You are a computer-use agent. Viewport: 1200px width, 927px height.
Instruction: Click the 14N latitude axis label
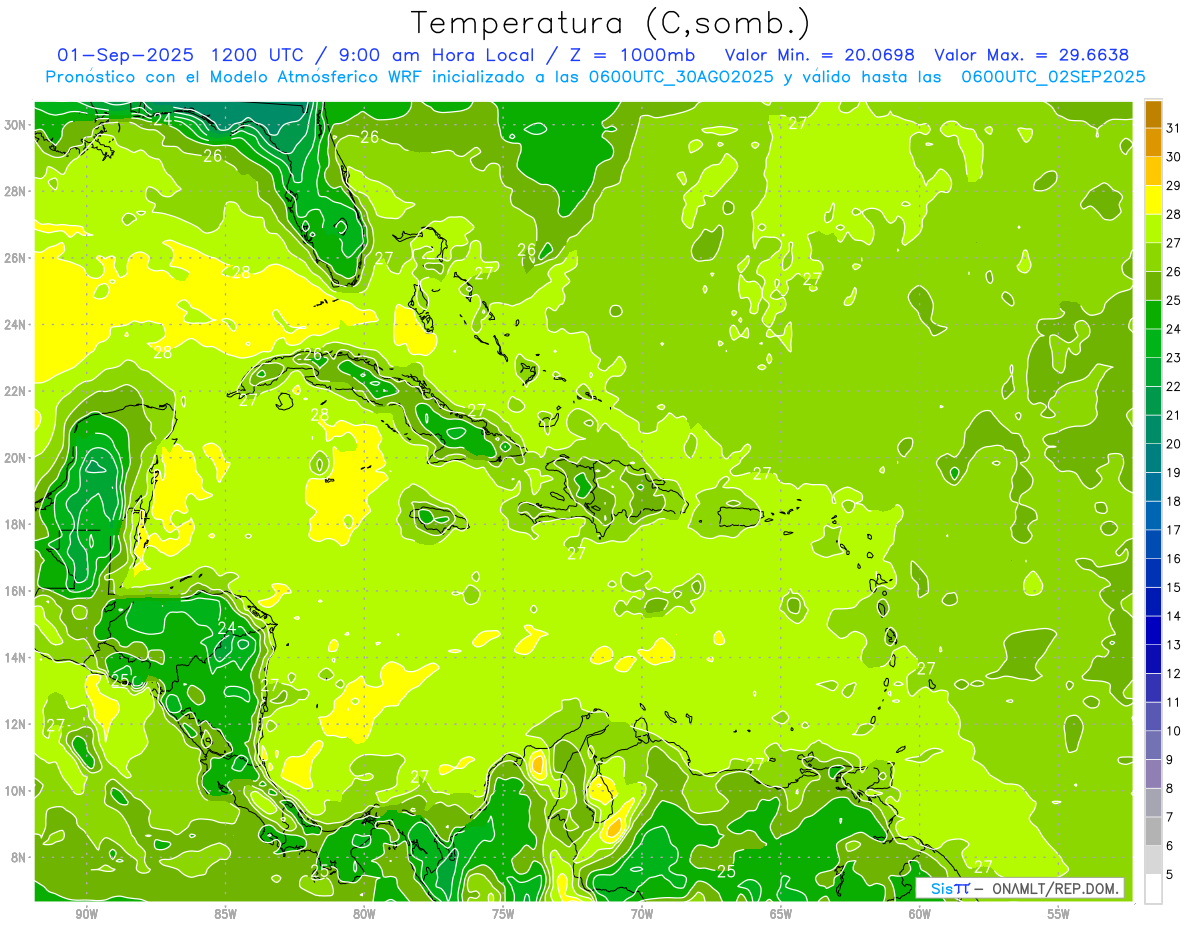click(16, 657)
